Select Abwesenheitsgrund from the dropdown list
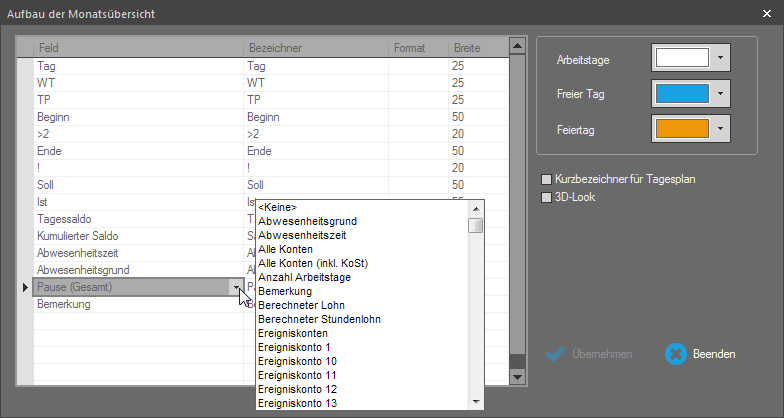 pyautogui.click(x=307, y=221)
